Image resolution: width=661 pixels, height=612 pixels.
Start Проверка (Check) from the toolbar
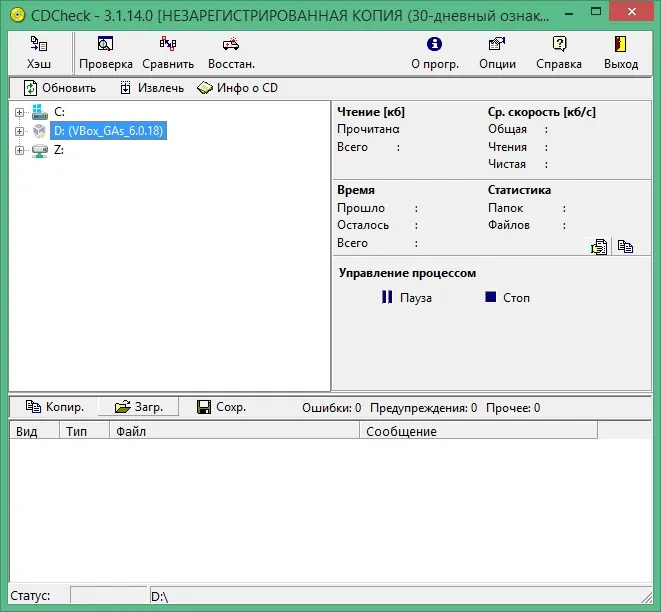(106, 54)
